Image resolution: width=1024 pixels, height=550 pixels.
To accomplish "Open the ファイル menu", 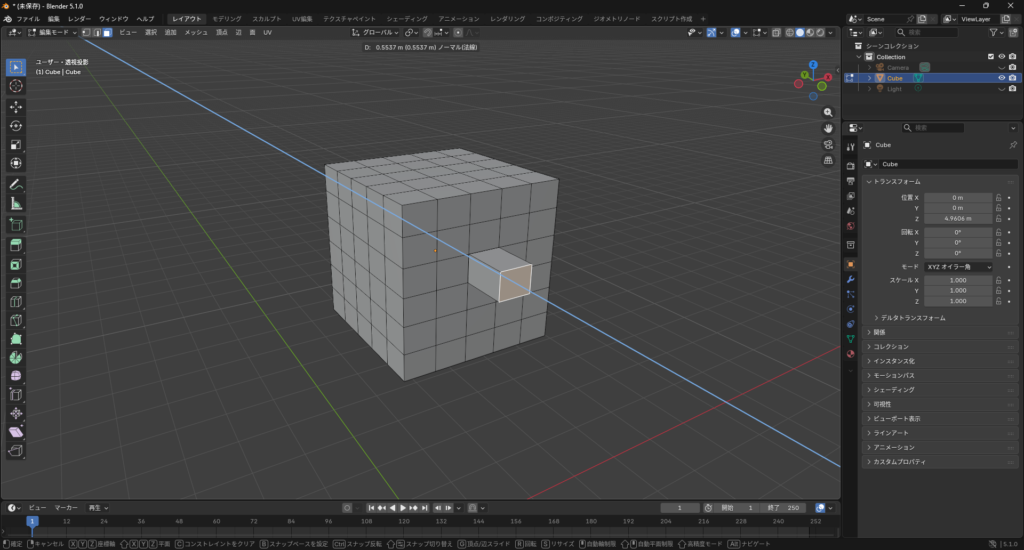I will click(28, 19).
